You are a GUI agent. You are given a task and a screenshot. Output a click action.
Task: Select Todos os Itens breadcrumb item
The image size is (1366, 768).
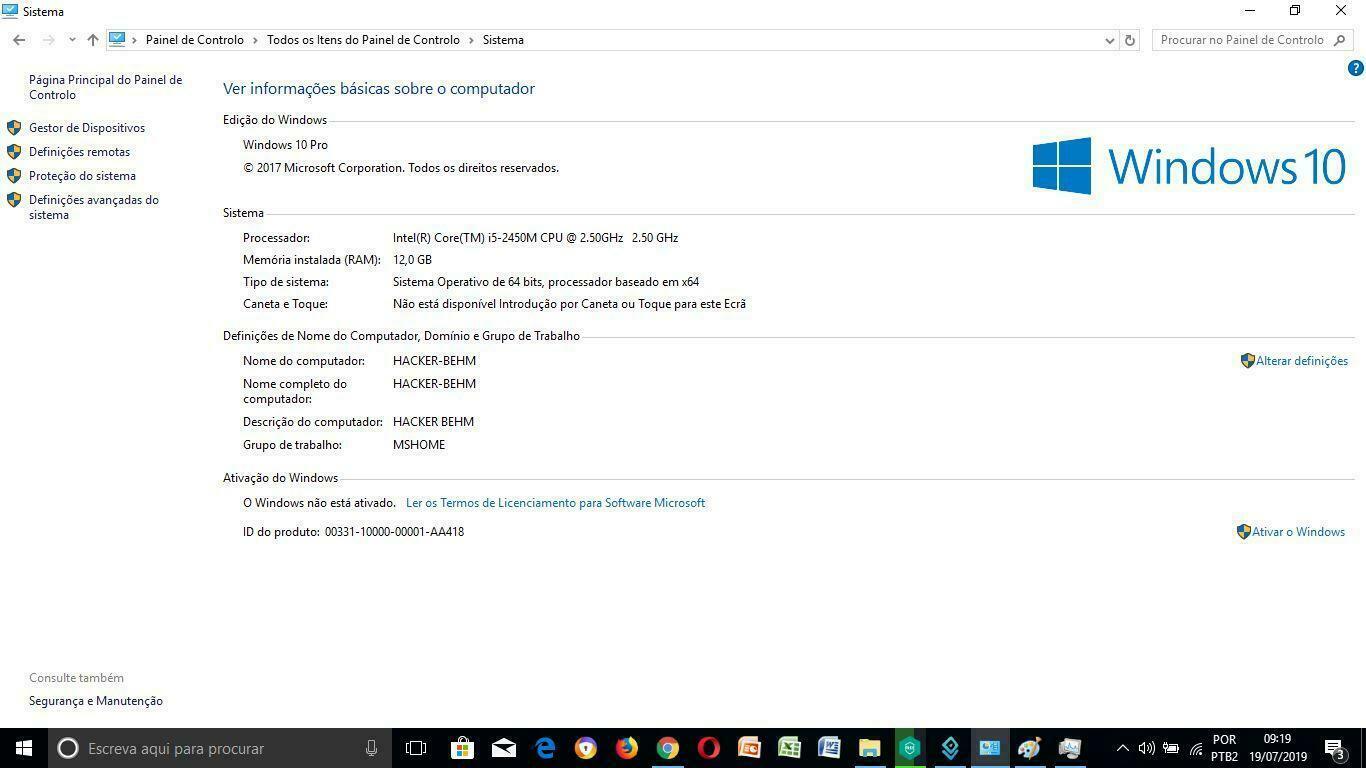pos(363,40)
